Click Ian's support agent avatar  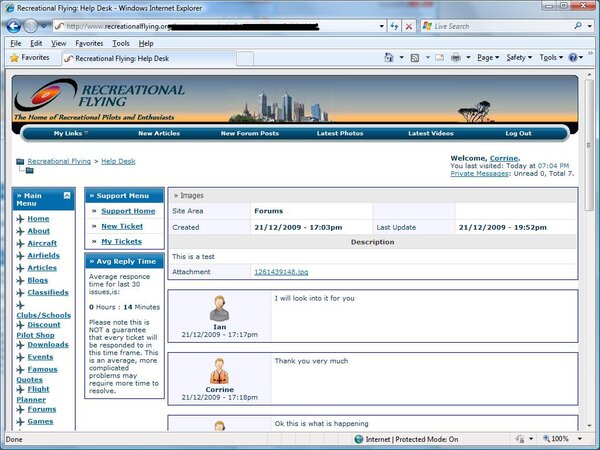(219, 309)
